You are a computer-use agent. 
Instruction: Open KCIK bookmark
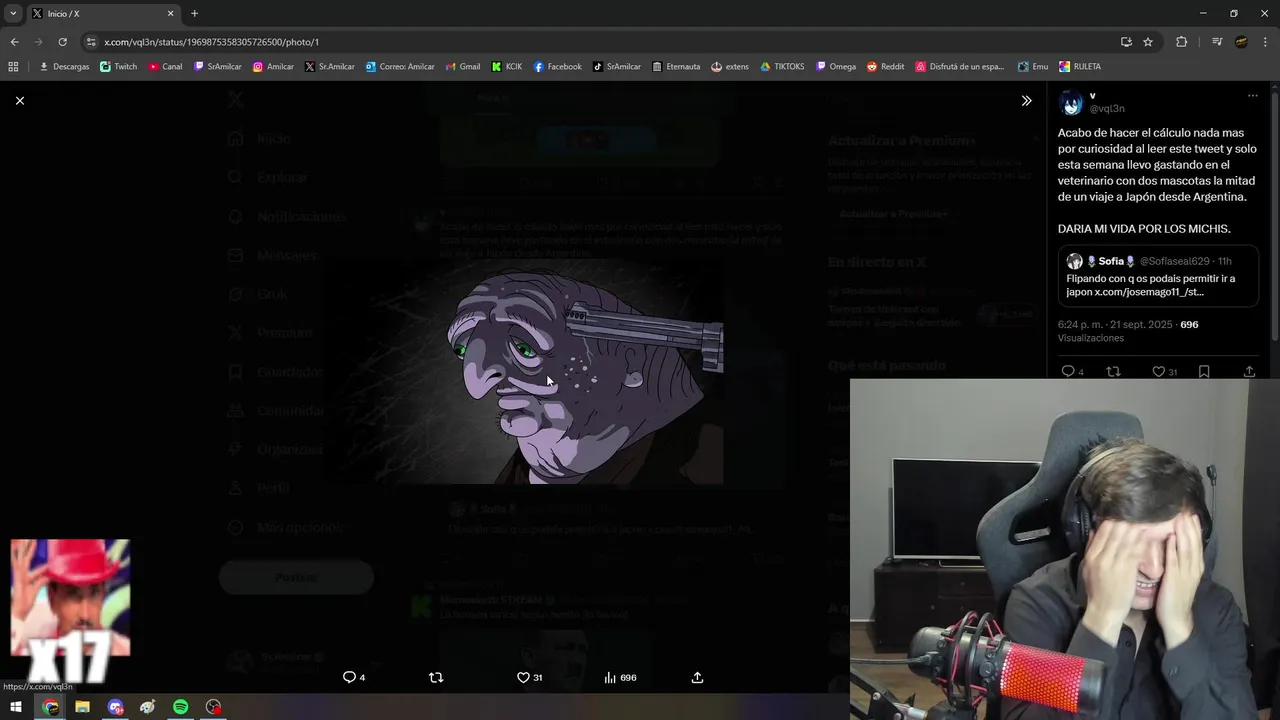pyautogui.click(x=507, y=66)
